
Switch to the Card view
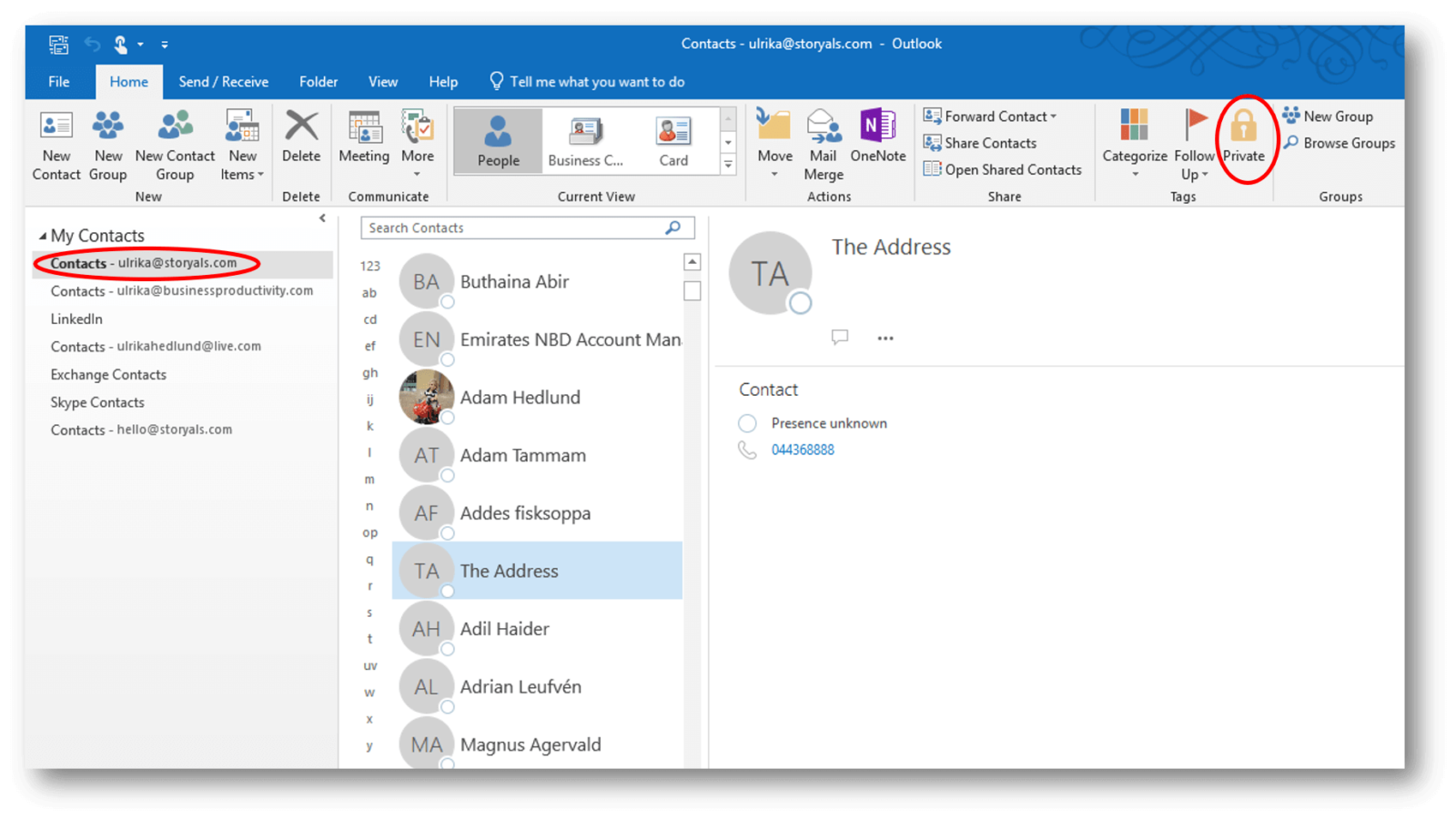click(673, 141)
